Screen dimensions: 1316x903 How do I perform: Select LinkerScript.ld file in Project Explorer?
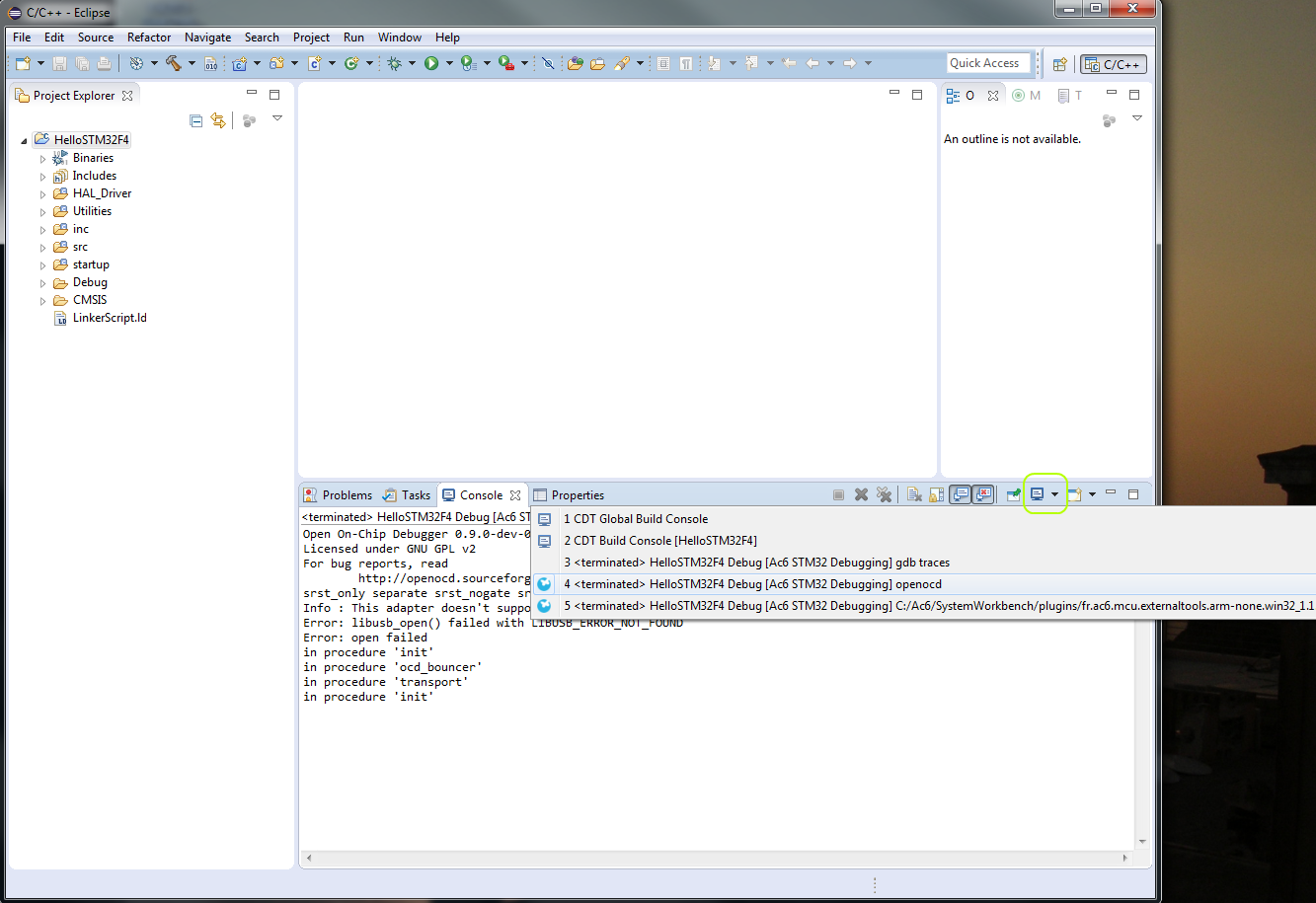coord(109,318)
